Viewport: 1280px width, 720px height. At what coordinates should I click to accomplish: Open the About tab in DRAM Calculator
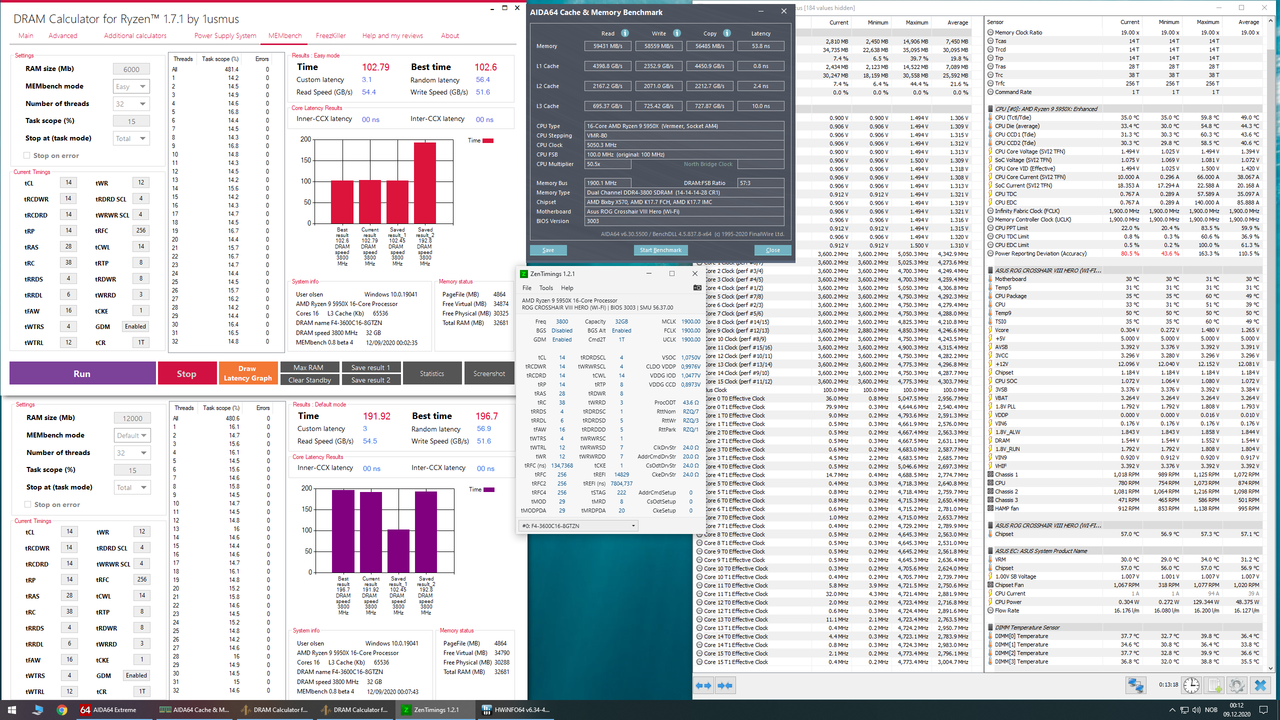point(450,35)
